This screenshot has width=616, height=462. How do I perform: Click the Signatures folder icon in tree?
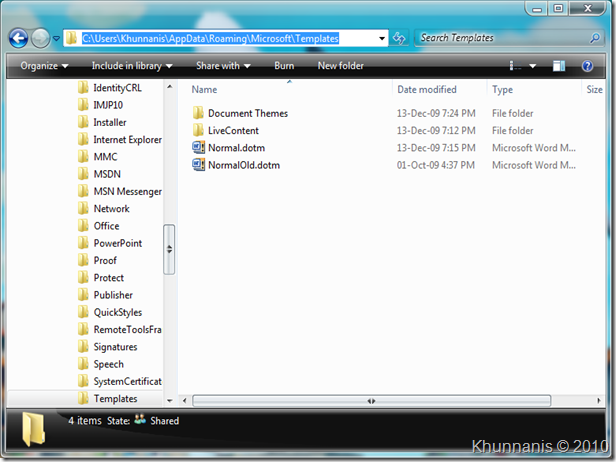83,346
